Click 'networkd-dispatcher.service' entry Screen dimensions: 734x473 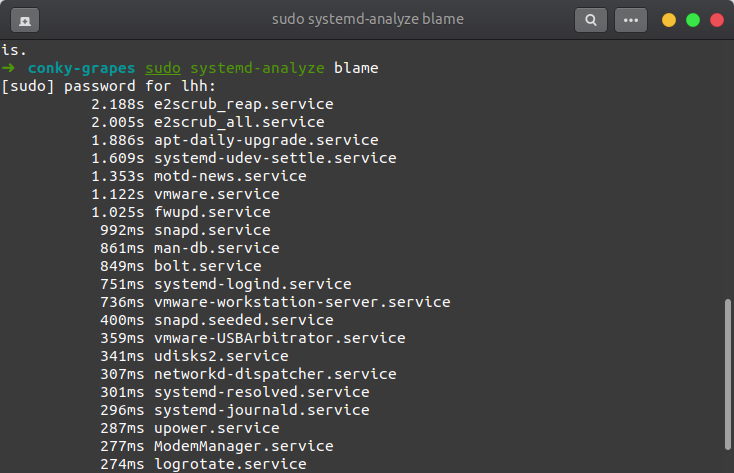(275, 374)
